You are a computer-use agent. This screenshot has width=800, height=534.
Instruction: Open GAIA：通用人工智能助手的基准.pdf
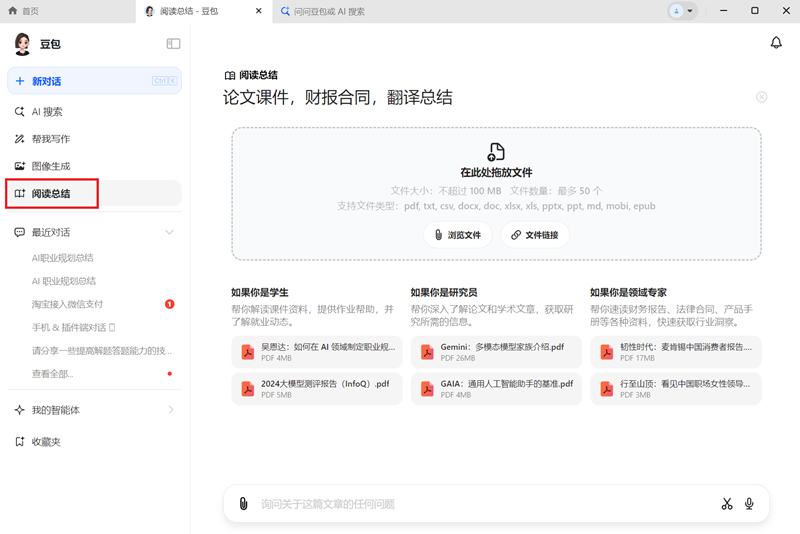tap(496, 389)
